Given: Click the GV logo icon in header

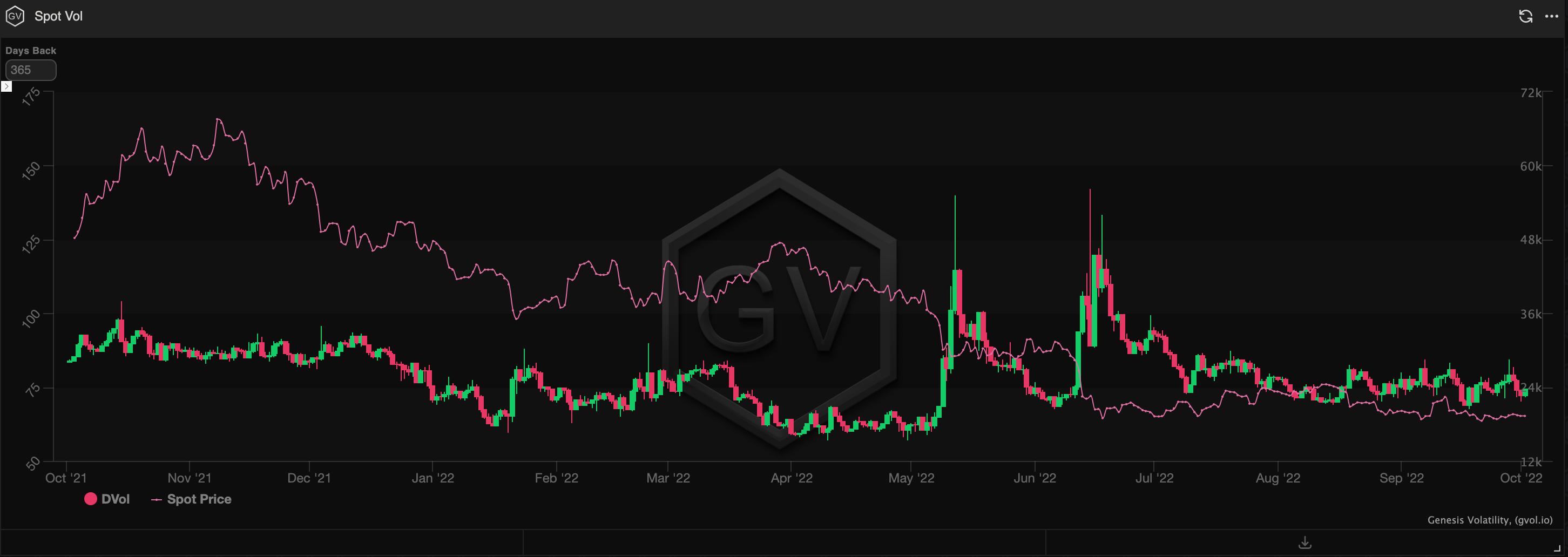Looking at the screenshot, I should click(15, 16).
